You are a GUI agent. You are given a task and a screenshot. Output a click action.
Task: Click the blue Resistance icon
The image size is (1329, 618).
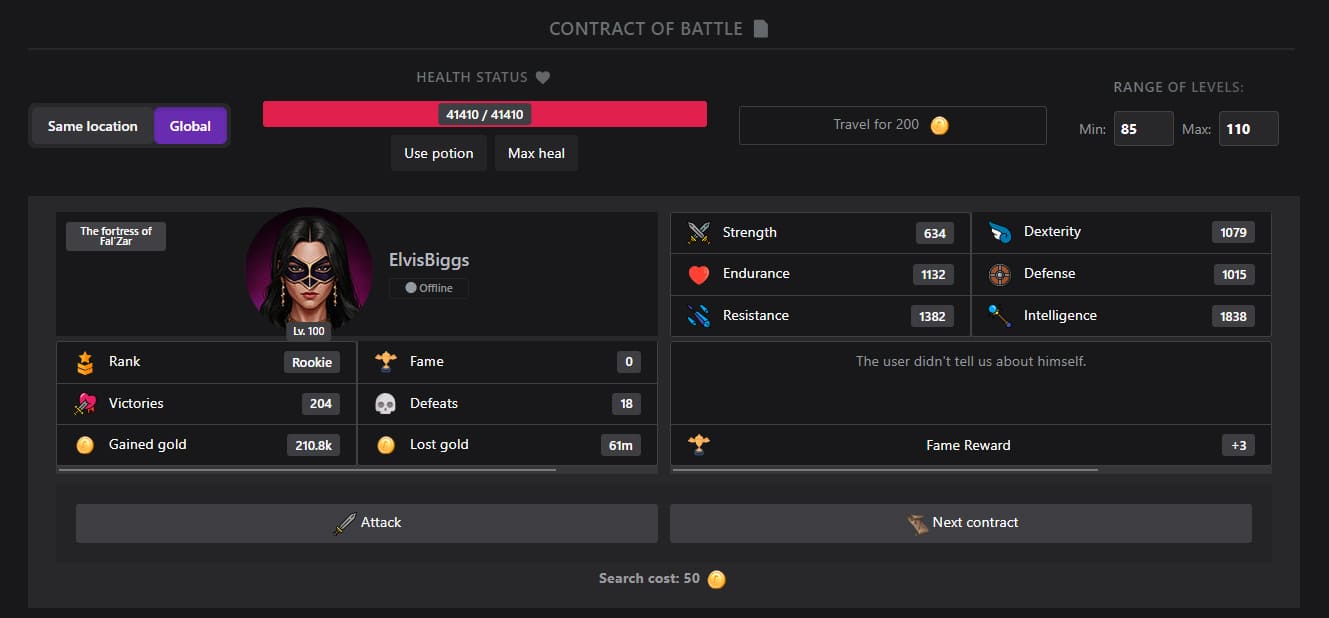coord(698,316)
